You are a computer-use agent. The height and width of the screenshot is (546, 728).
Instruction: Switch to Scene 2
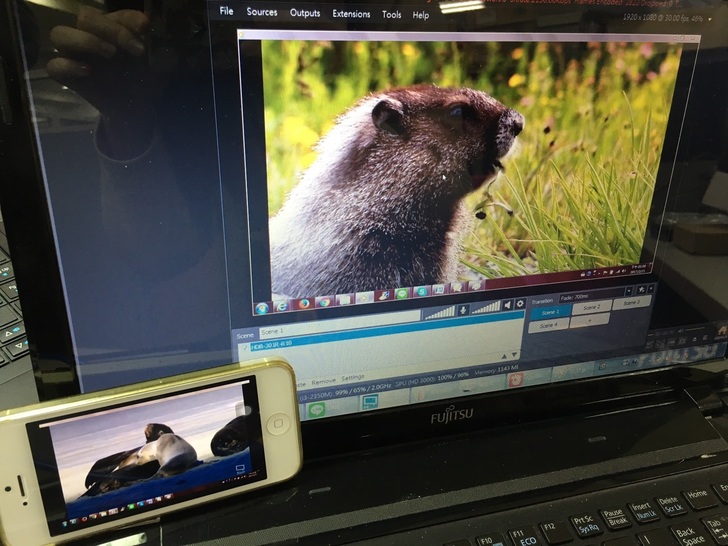coord(592,308)
